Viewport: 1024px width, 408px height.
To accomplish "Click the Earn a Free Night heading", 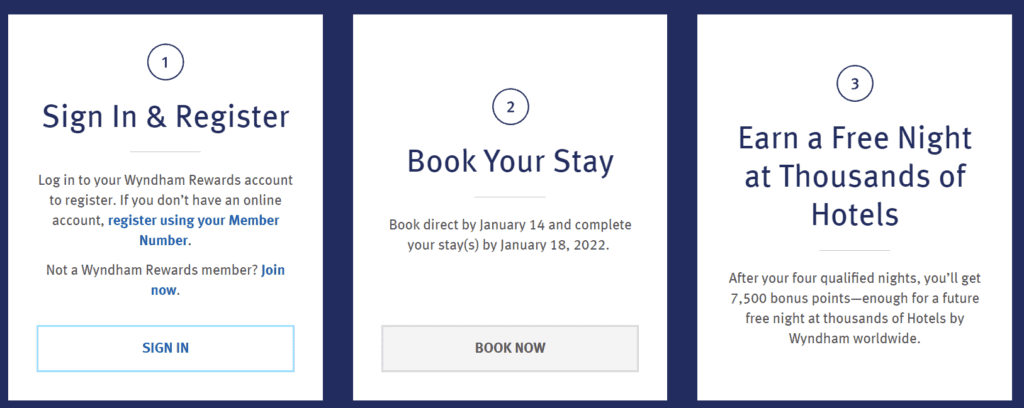I will (x=853, y=176).
